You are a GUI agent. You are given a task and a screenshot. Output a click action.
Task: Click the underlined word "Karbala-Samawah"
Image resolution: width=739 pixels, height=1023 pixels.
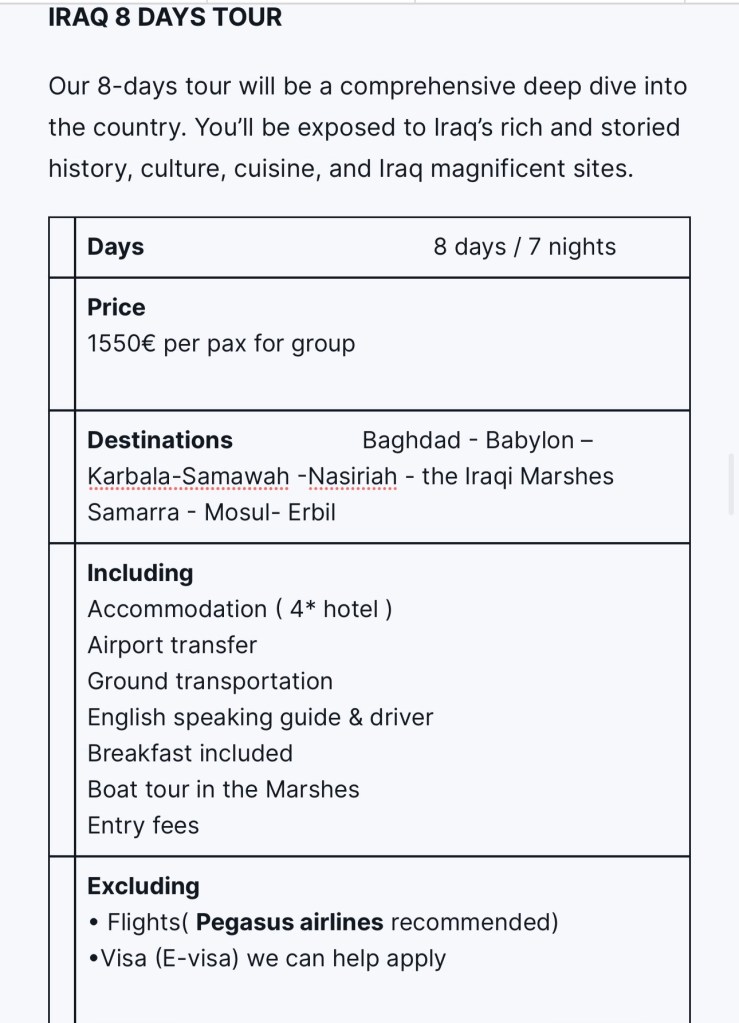(x=189, y=476)
